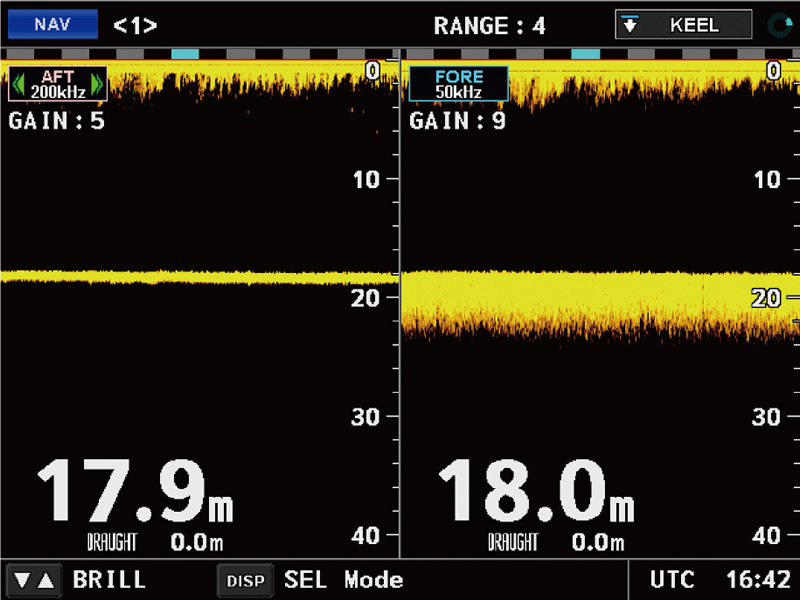Click the GAIN : 9 value
Image resolution: width=800 pixels, height=600 pixels.
point(457,121)
